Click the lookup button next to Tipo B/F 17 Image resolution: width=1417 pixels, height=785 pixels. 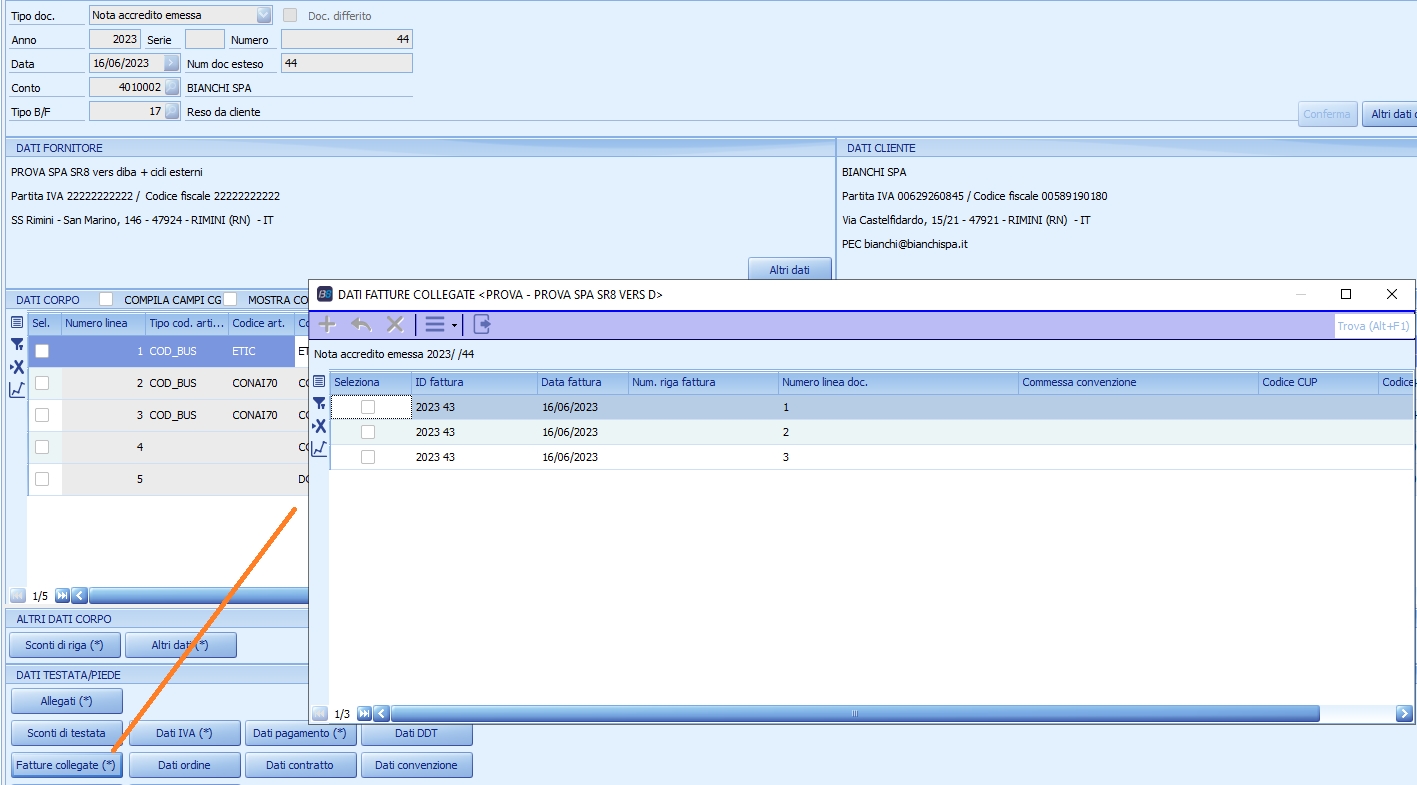(172, 111)
